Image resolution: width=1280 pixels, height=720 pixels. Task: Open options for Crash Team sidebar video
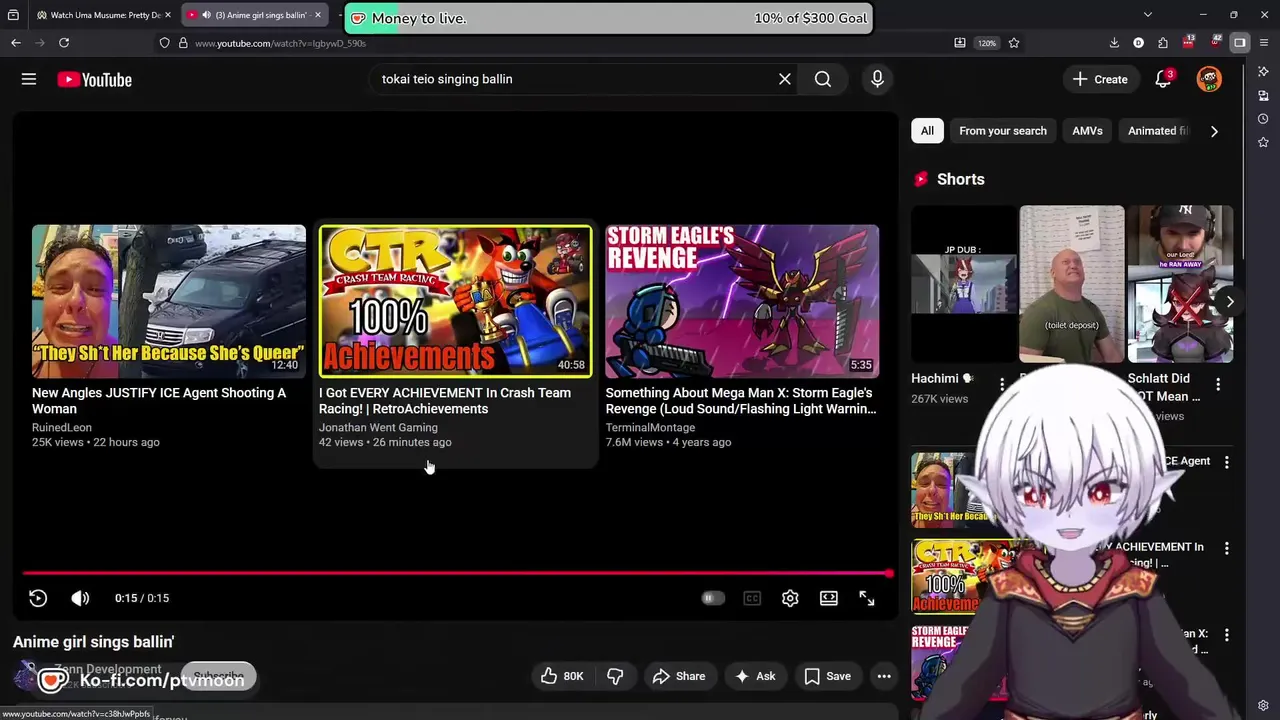tap(1227, 548)
